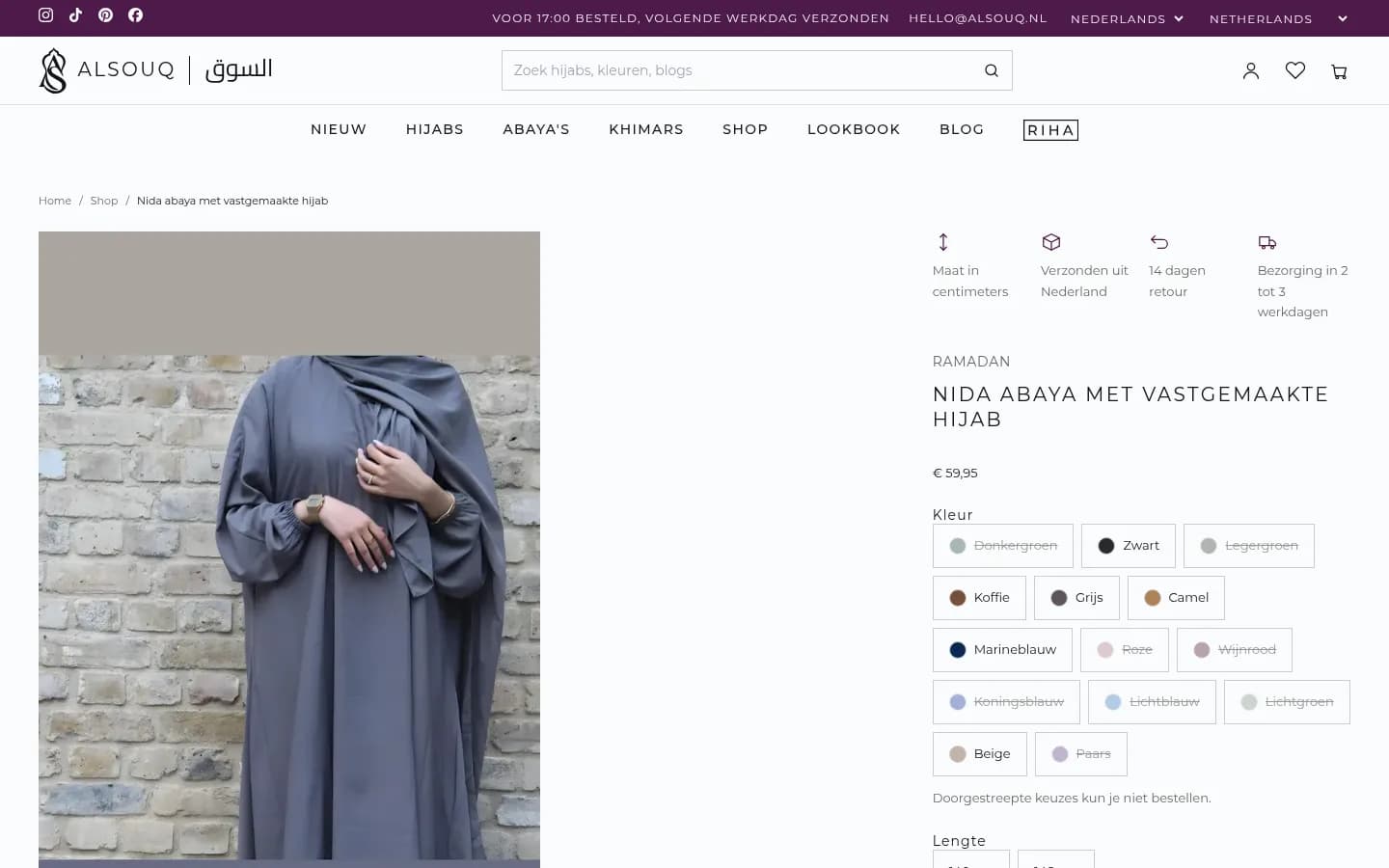The height and width of the screenshot is (868, 1389).
Task: Open the wishlist heart icon
Action: click(x=1295, y=70)
